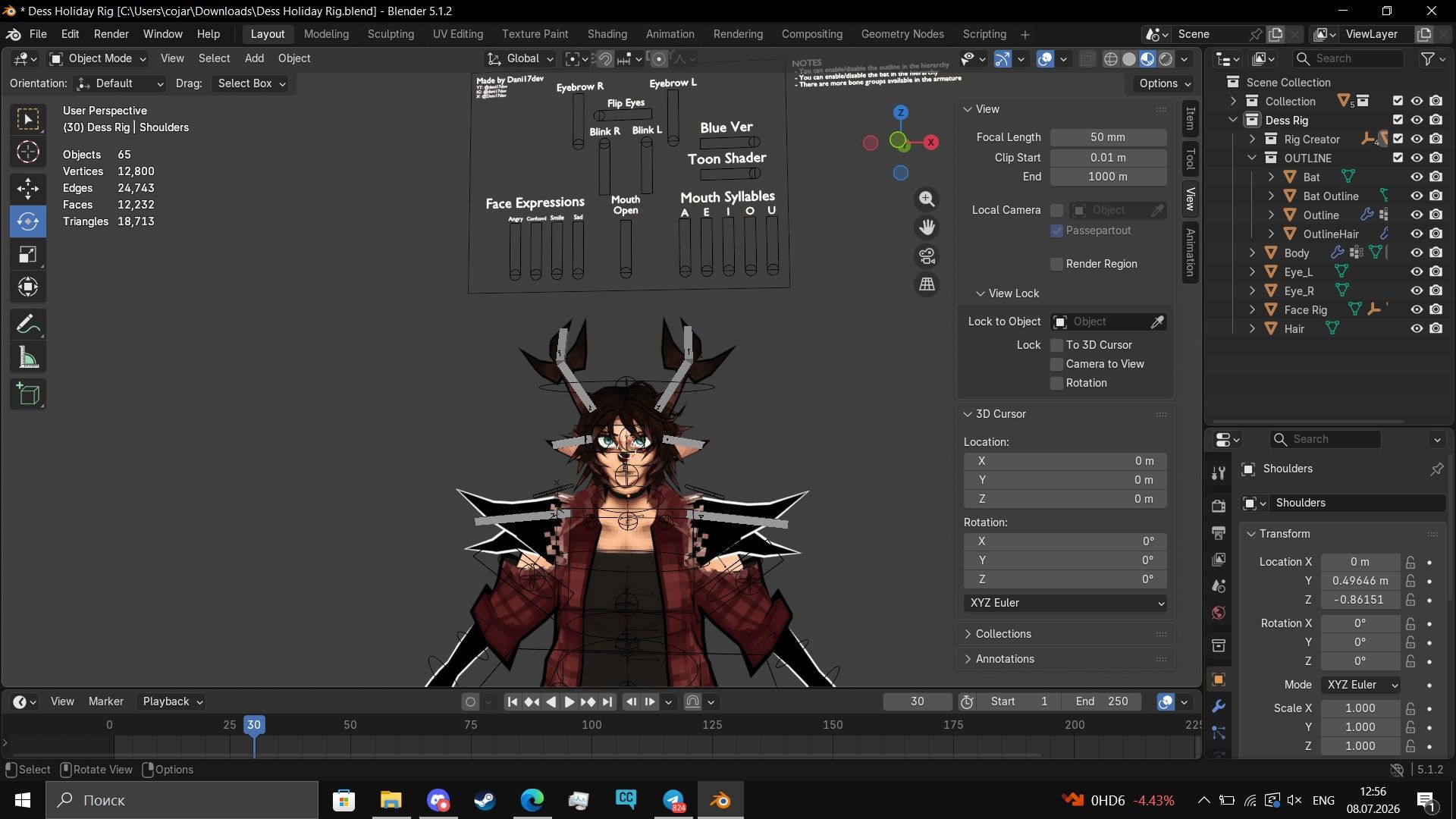Check Lock Camera to View
Screen dimensions: 1456x819
(1056, 364)
